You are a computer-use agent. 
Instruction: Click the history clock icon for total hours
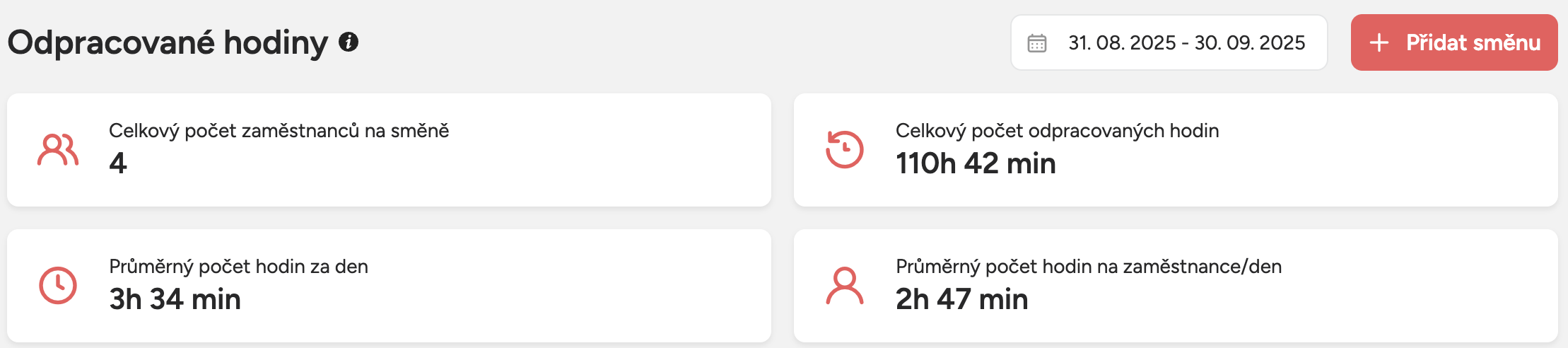click(x=845, y=150)
